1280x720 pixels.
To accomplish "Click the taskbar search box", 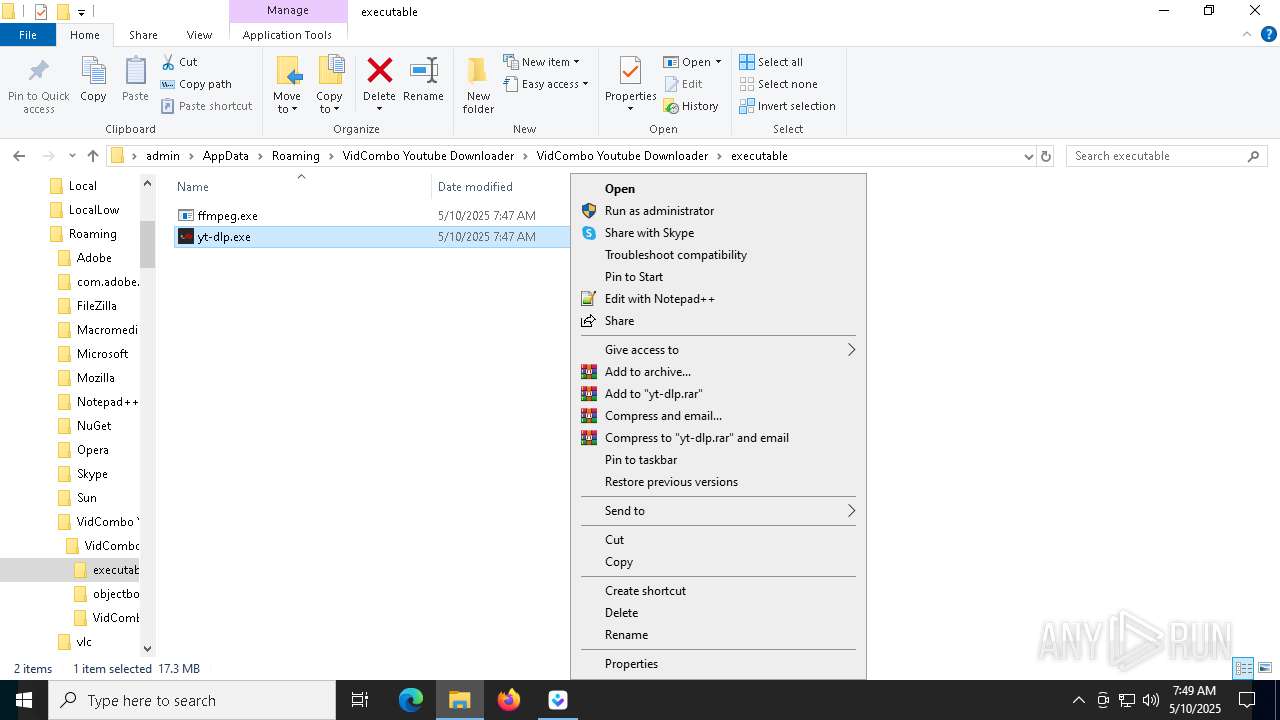I will [x=192, y=700].
